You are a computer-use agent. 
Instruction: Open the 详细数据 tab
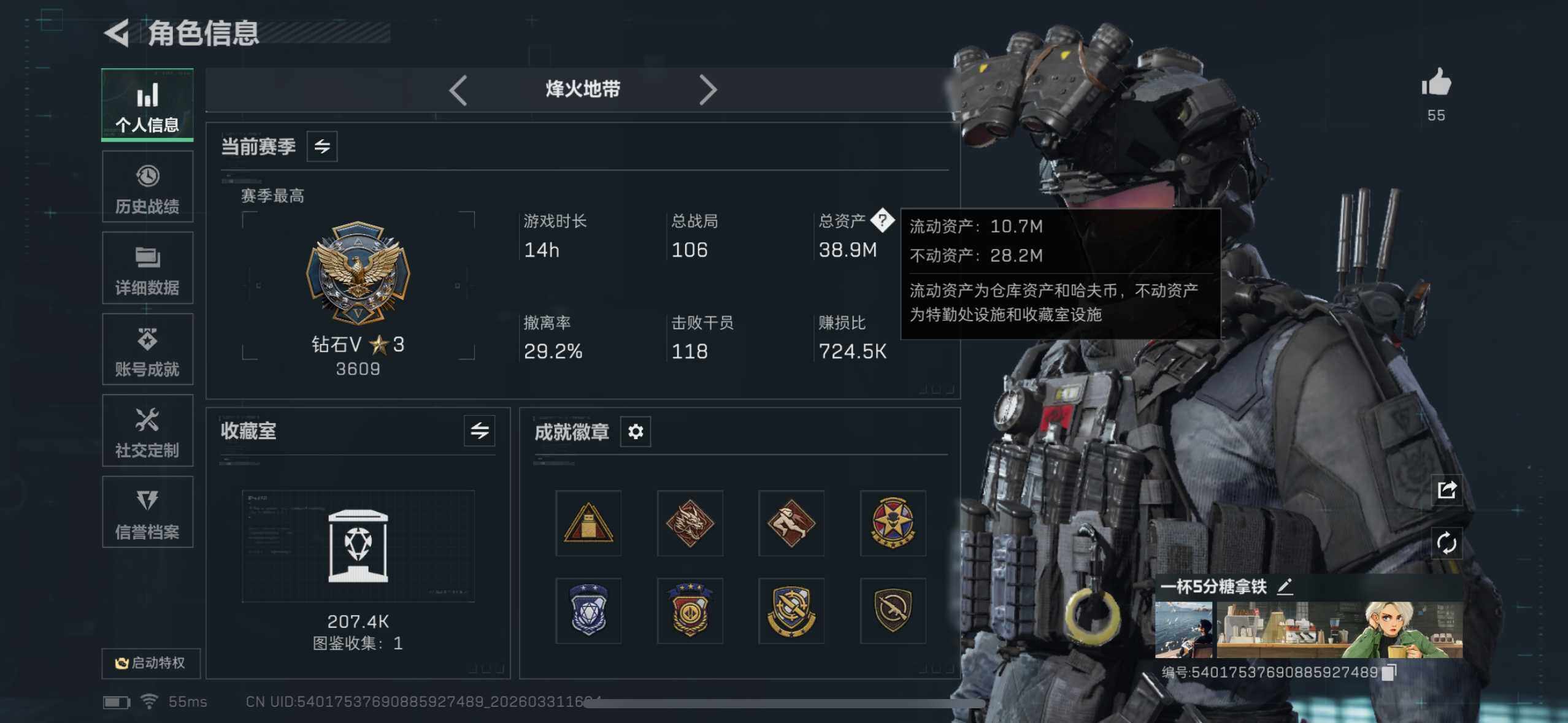coord(148,268)
